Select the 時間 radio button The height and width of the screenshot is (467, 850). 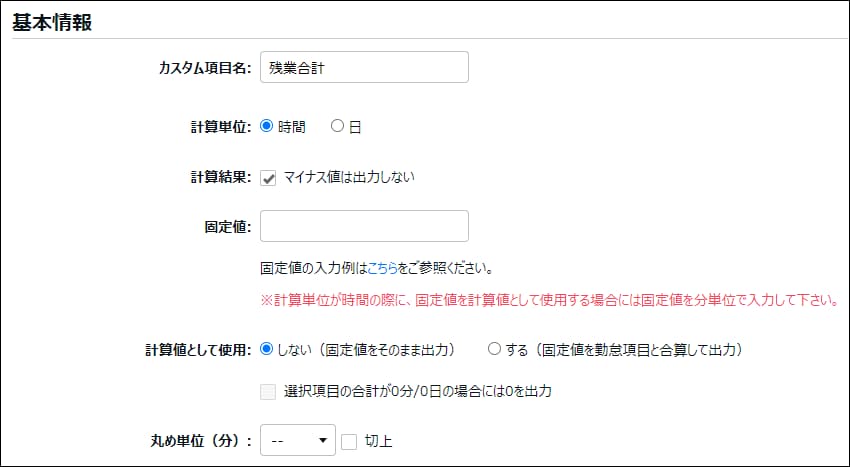point(266,126)
